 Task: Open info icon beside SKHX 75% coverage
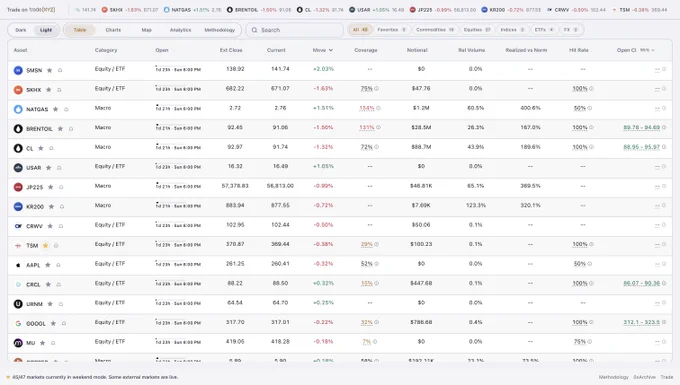(x=376, y=88)
